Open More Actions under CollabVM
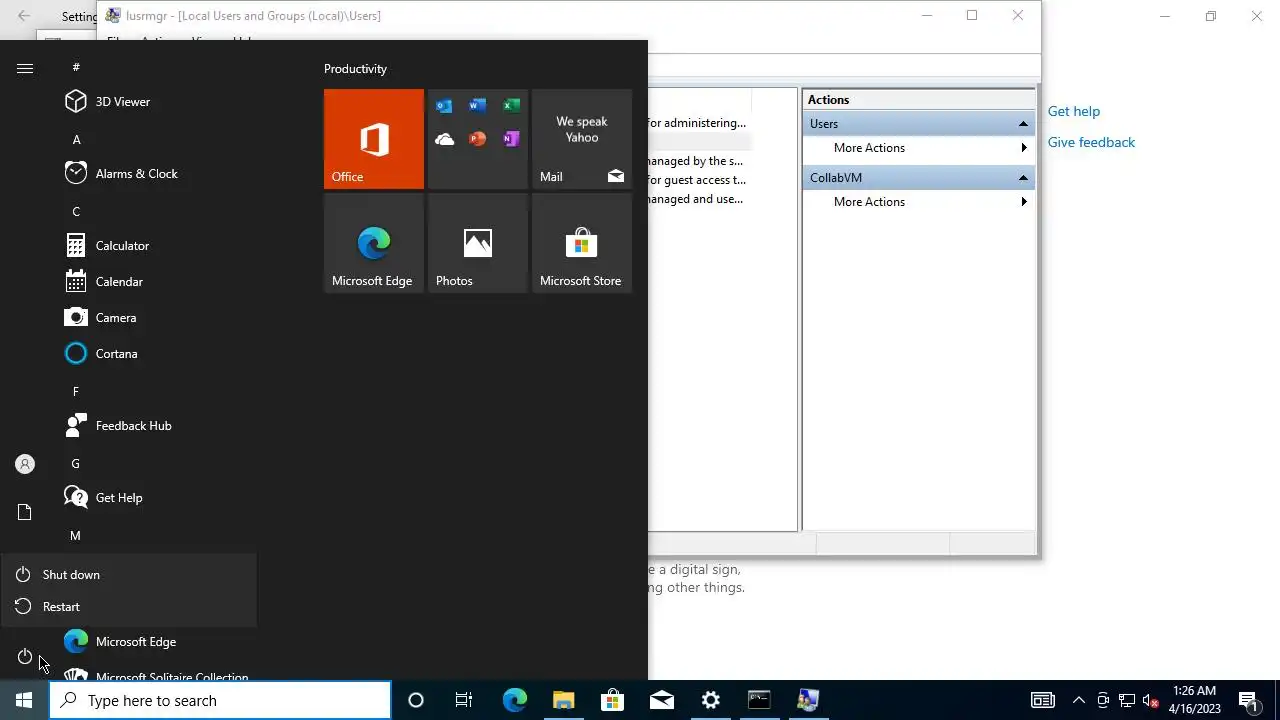Screen dimensions: 1280x720 [919, 202]
